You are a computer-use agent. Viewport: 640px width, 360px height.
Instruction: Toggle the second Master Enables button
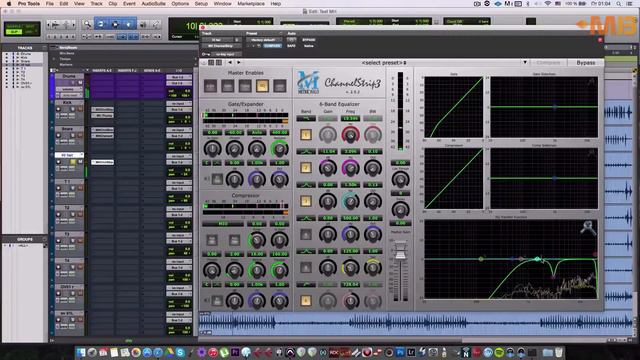(228, 86)
